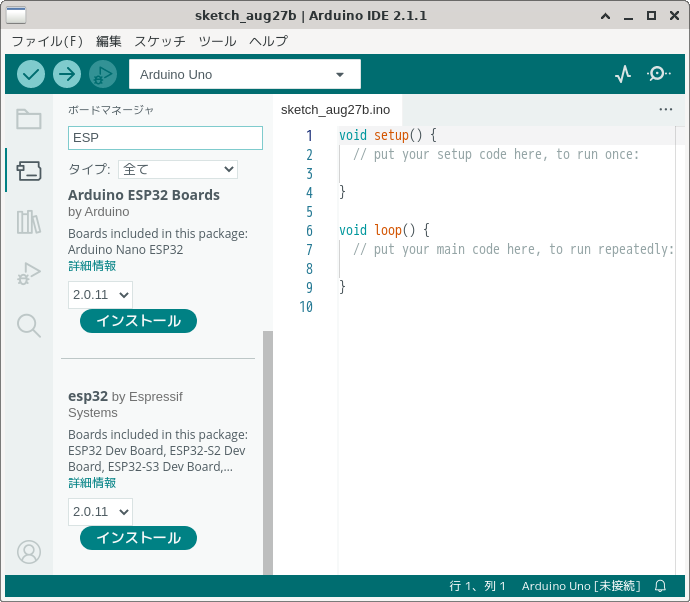The image size is (690, 602).
Task: Open the Arduino Uno board selector dropdown
Action: click(x=244, y=74)
